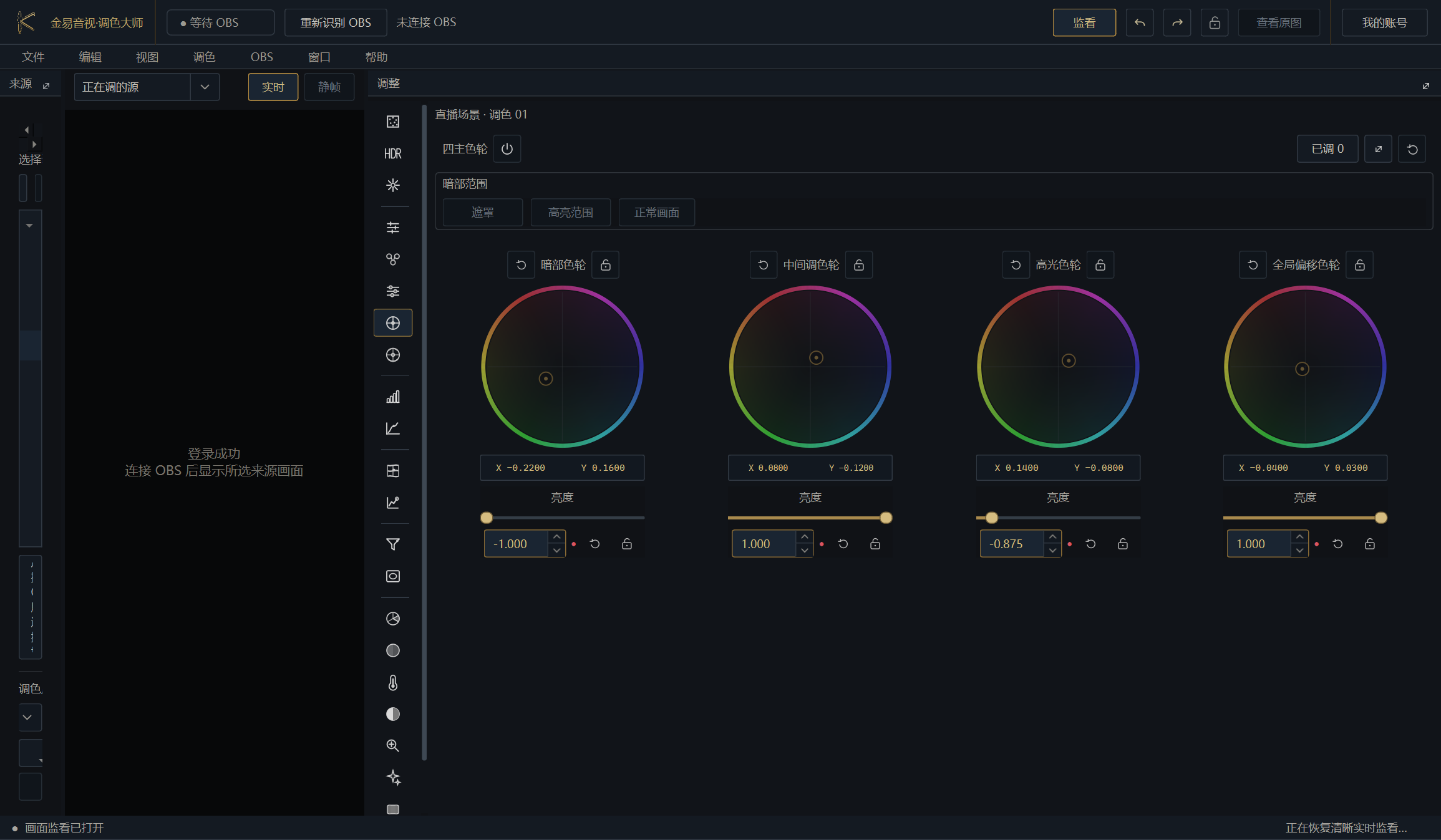Viewport: 1441px width, 840px height.
Task: Open the vignette mask frame icon
Action: [393, 576]
